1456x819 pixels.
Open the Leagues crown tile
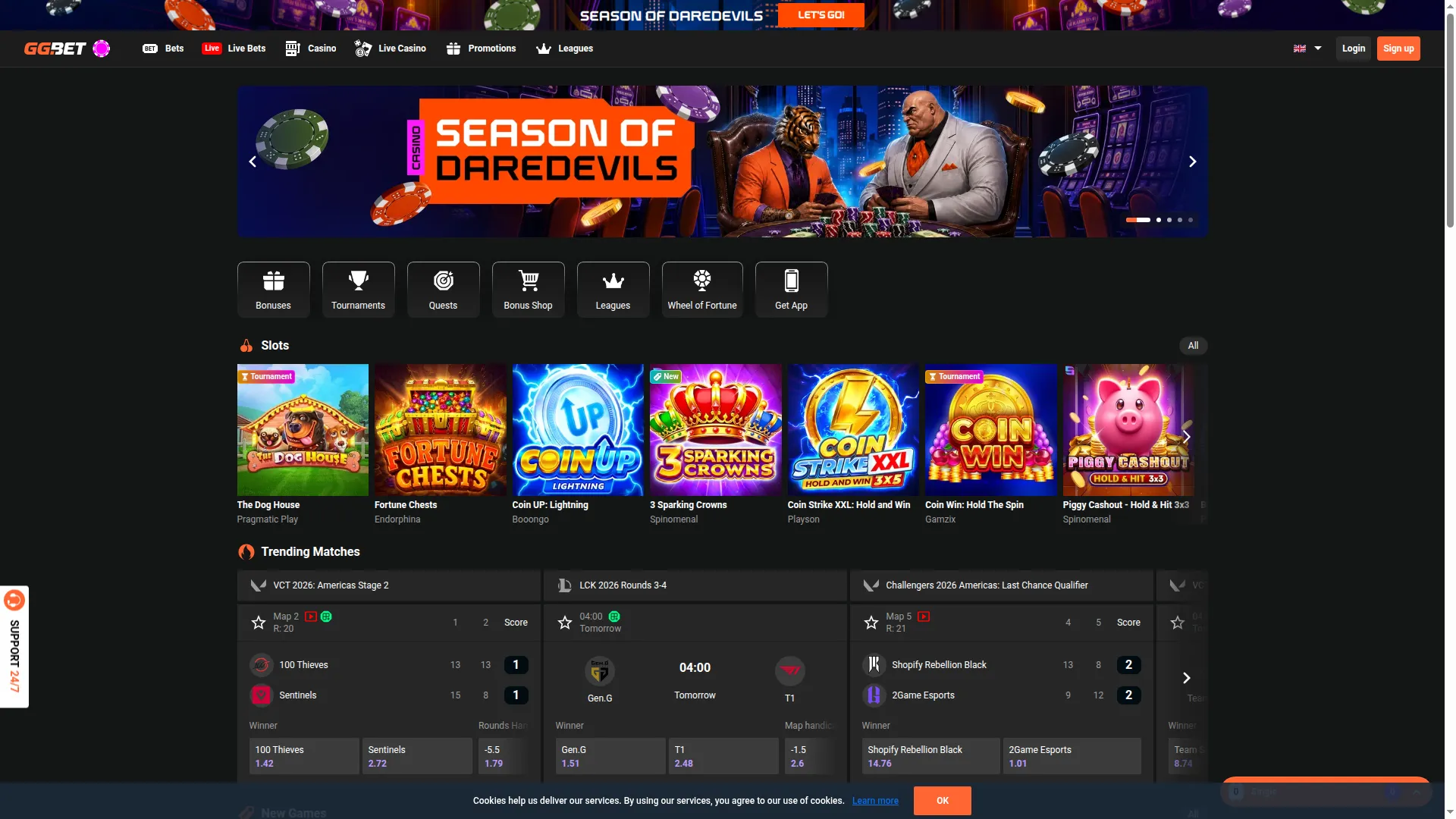pos(613,290)
